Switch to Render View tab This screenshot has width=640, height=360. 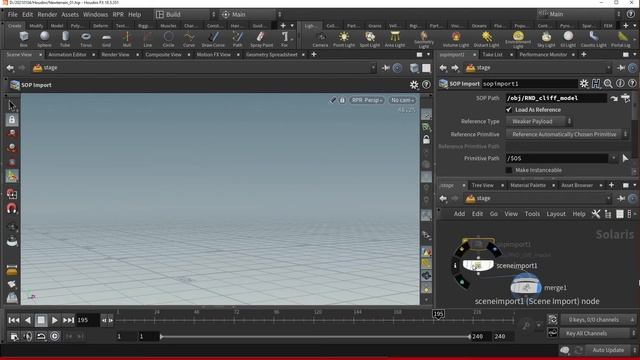(115, 54)
